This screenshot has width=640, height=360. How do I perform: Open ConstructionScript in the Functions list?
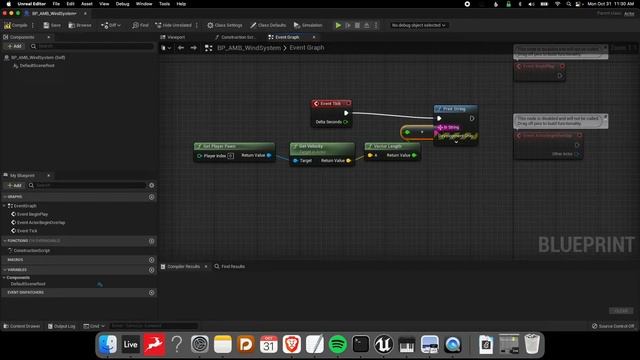[31, 251]
